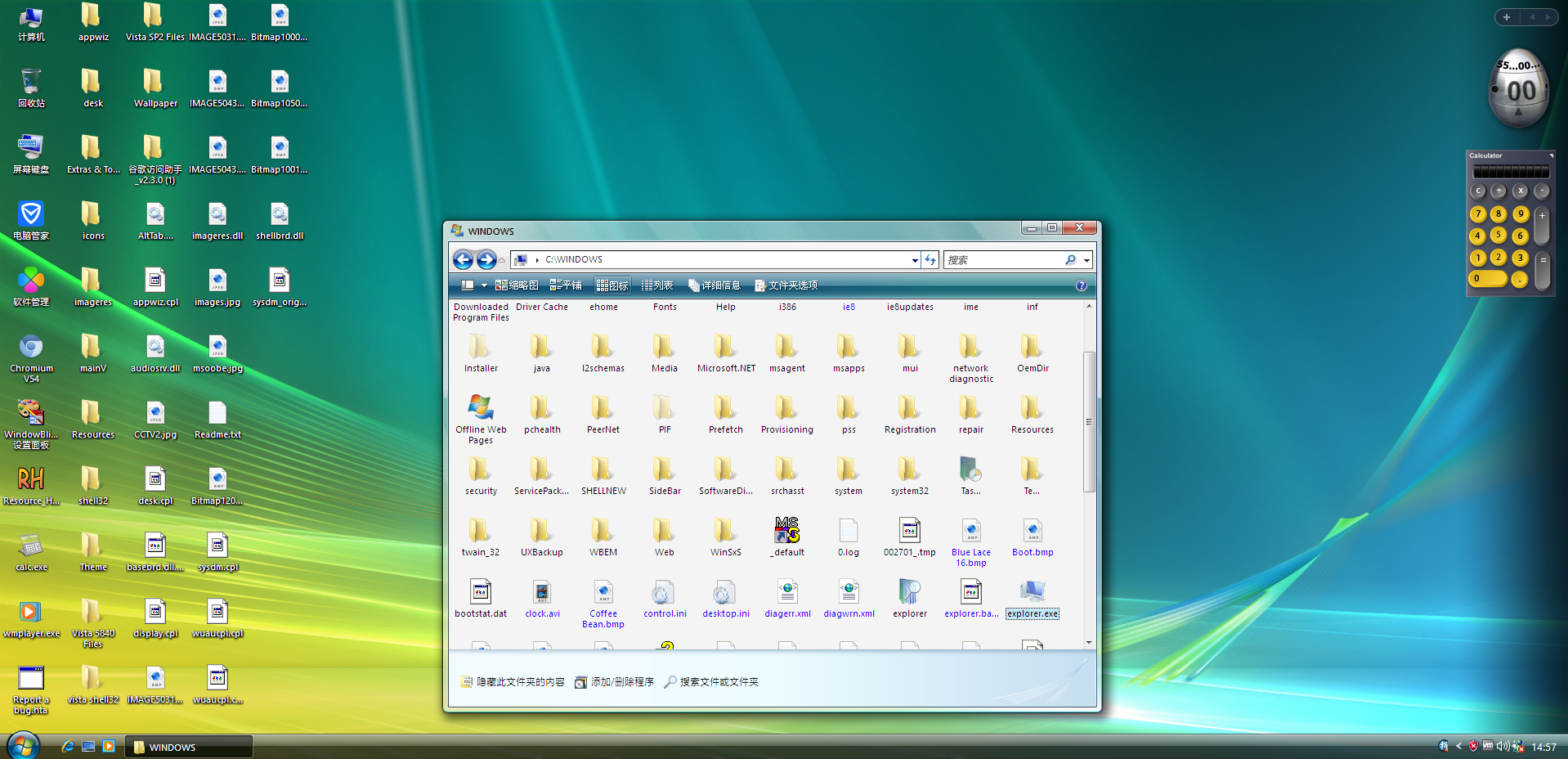Click the refresh icon beside the address bar

pos(930,259)
